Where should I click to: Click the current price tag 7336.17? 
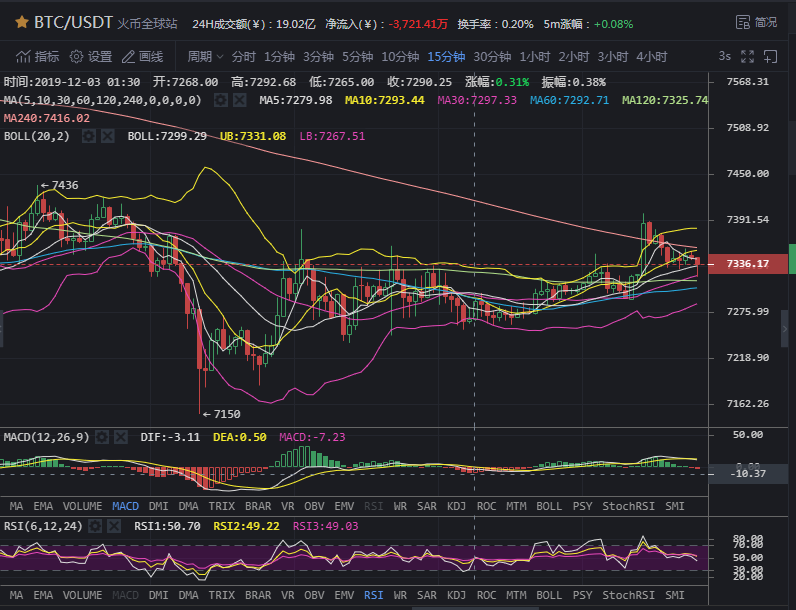point(747,264)
